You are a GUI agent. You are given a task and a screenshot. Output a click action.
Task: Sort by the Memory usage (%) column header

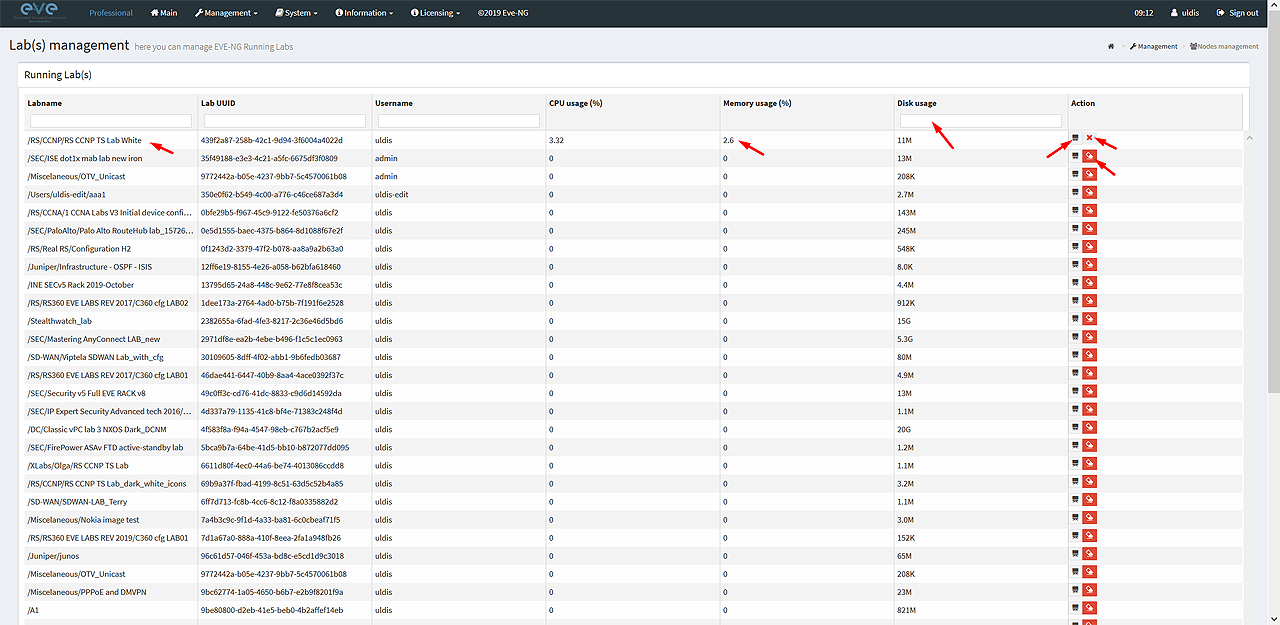tap(757, 103)
